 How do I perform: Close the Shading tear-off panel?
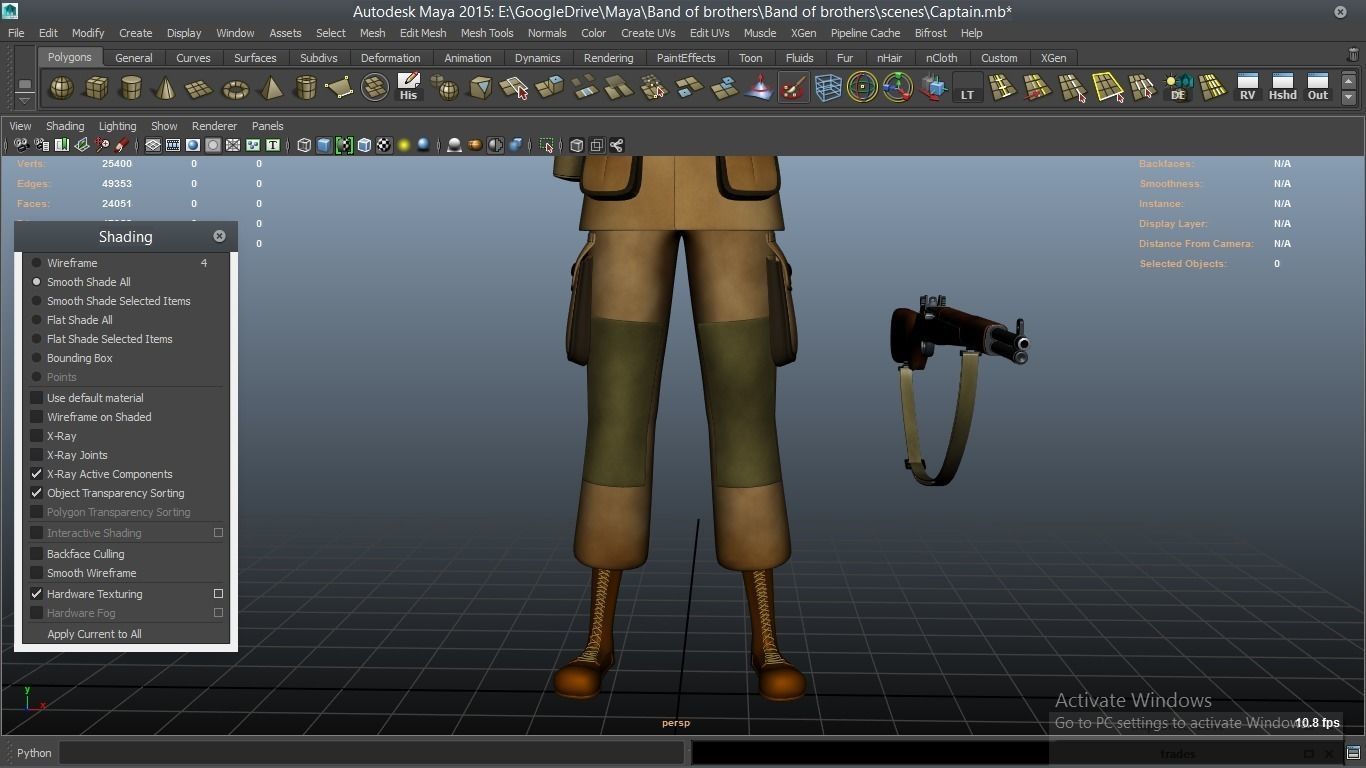click(x=219, y=236)
